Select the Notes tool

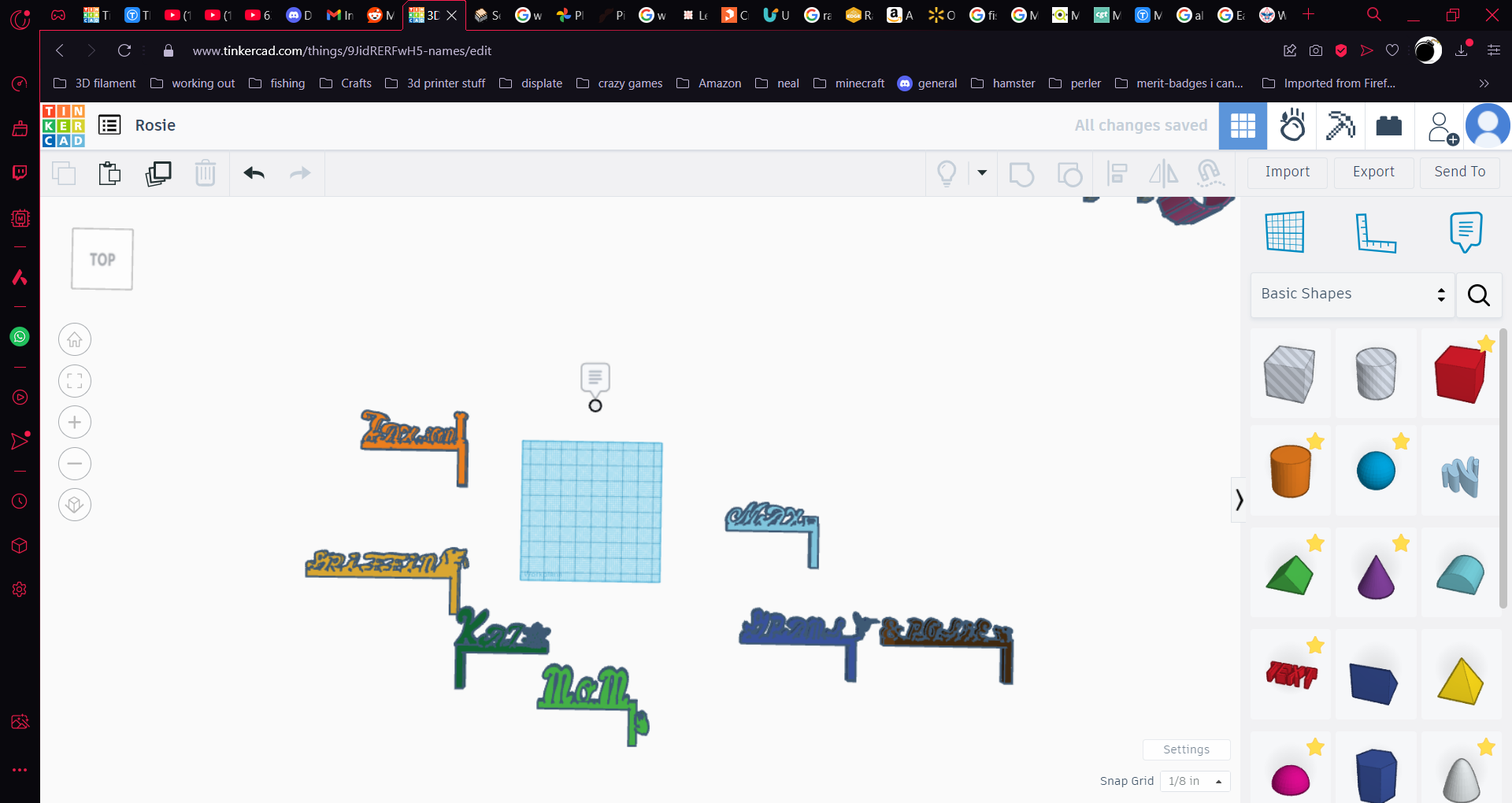[x=1466, y=232]
